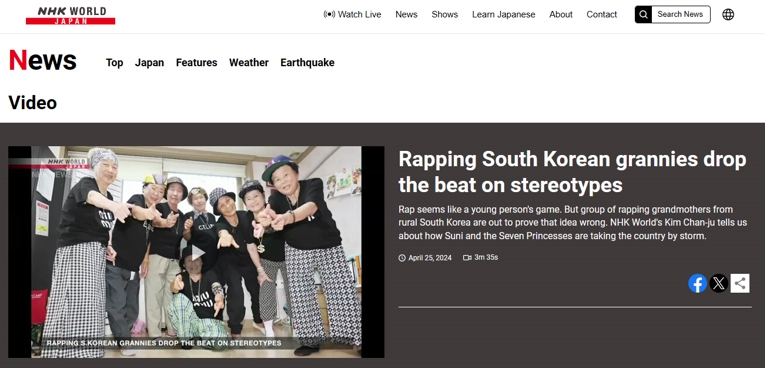Select the Japan news tab
This screenshot has width=765, height=368.
[149, 62]
